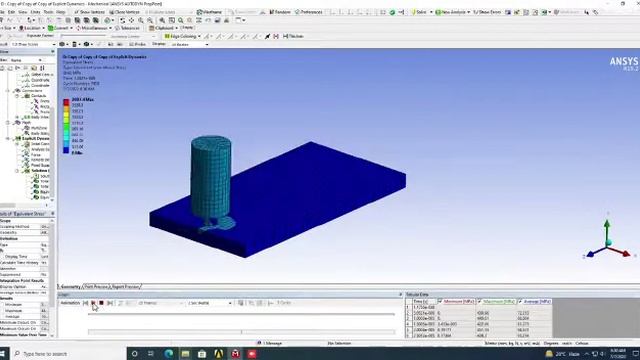Click the green Y-axis of triad
Viewport: 640px width, 360px height.
pyautogui.click(x=607, y=233)
